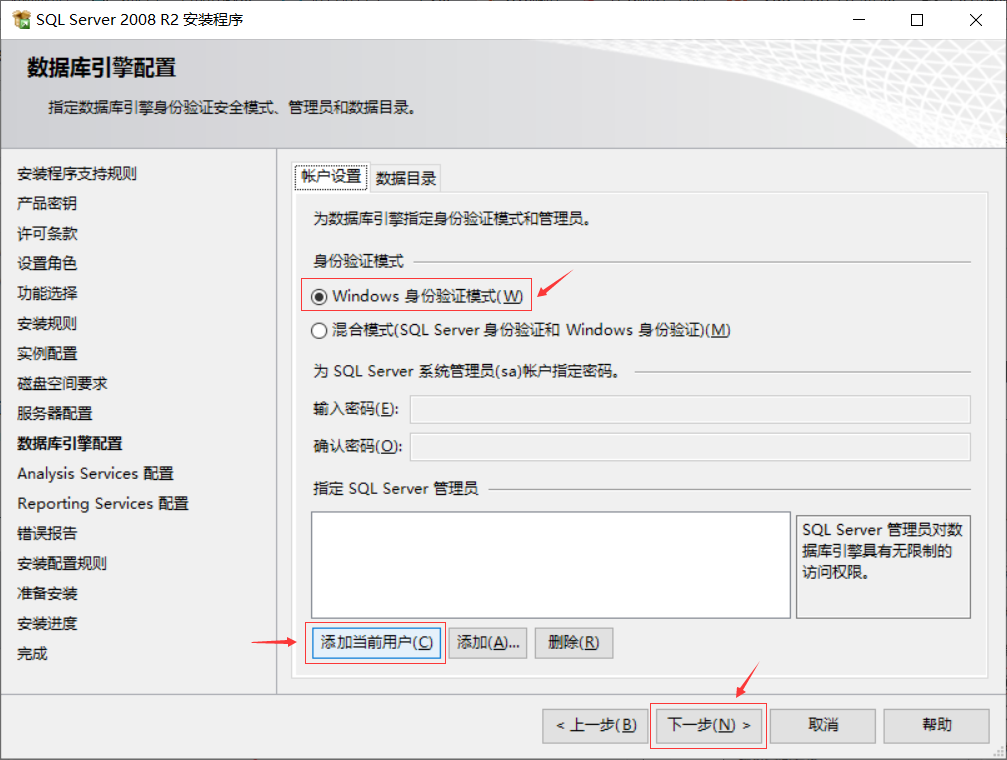Click the SQL Server 管理员 access description box
This screenshot has height=760, width=1007.
point(883,567)
